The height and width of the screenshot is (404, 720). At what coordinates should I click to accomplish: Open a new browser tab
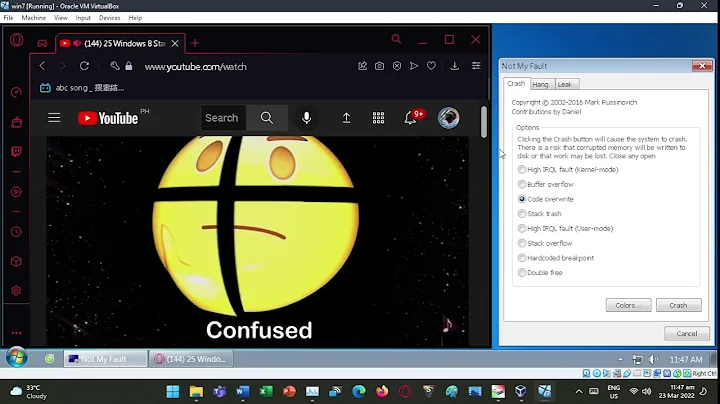195,43
